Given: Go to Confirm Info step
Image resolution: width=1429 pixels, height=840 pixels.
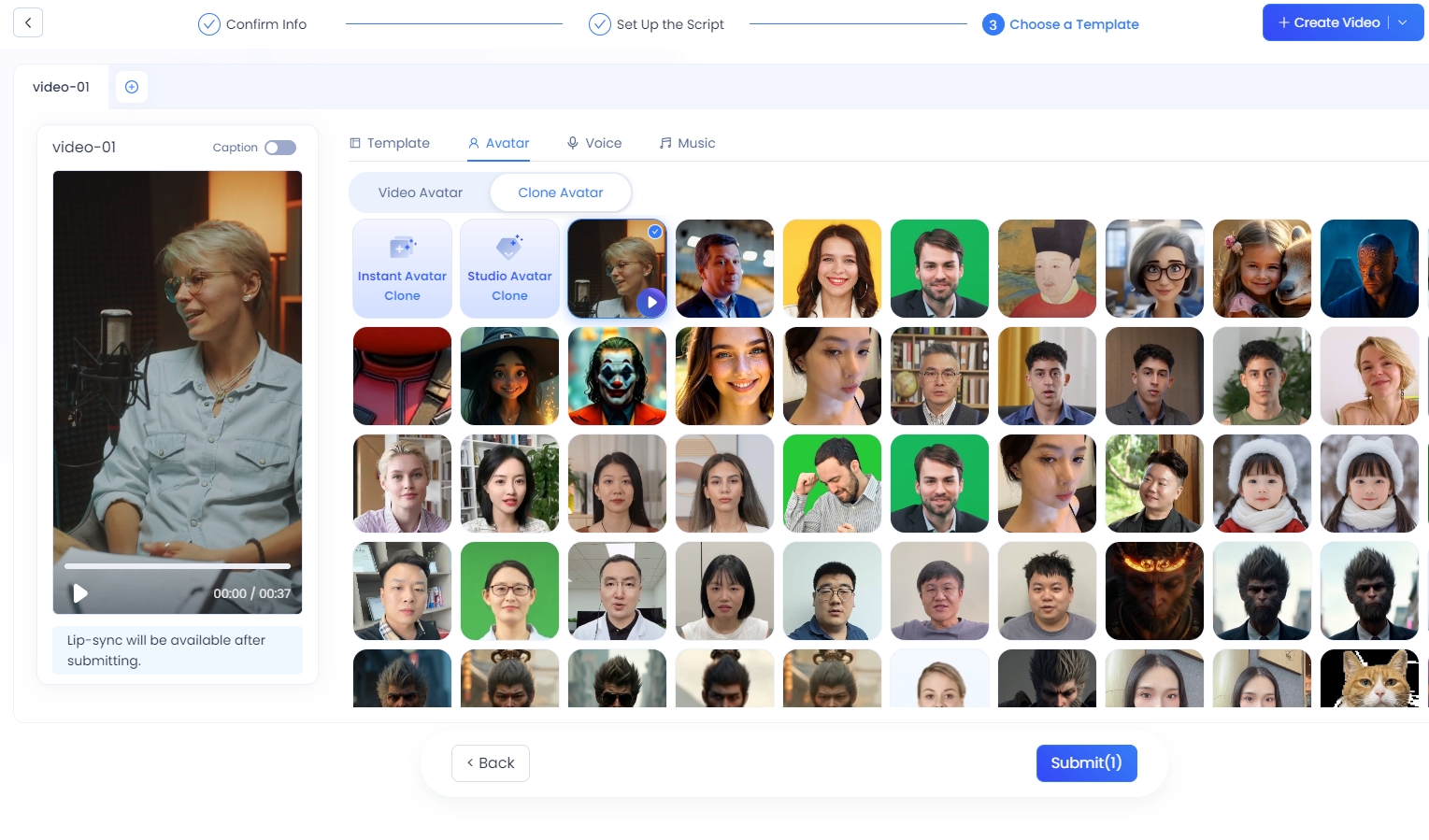Looking at the screenshot, I should pos(252,24).
